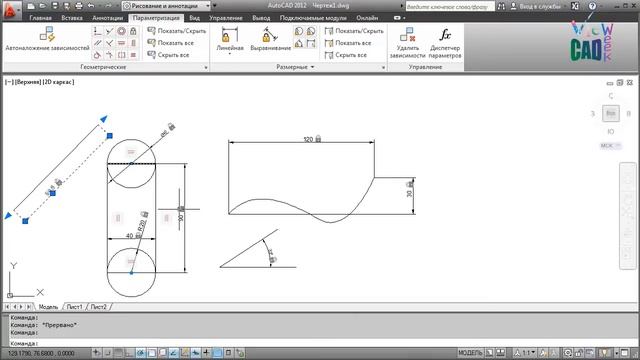Select the Smooth geometric constraint icon
Screen dimensions: 640x360
(x=109, y=55)
